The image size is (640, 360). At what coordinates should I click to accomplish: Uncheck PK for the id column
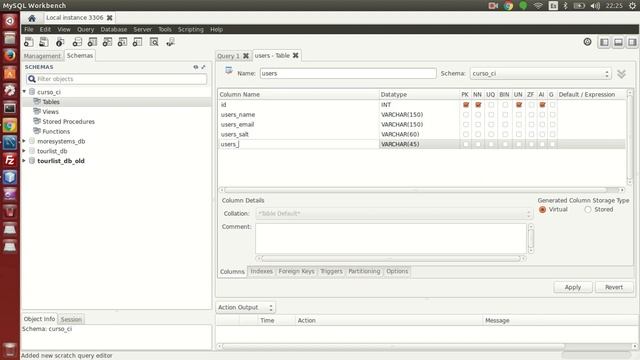coord(466,105)
